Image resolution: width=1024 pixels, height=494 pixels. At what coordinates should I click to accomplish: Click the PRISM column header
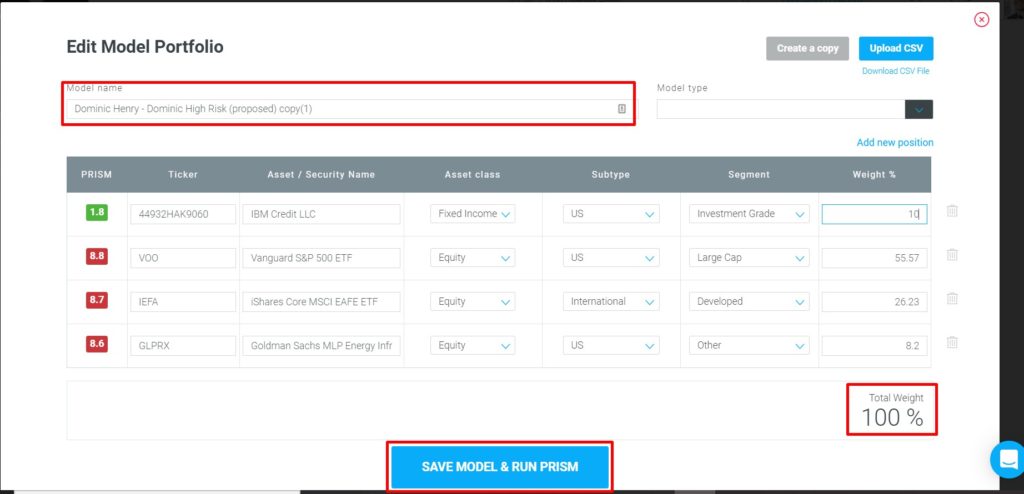(x=97, y=174)
